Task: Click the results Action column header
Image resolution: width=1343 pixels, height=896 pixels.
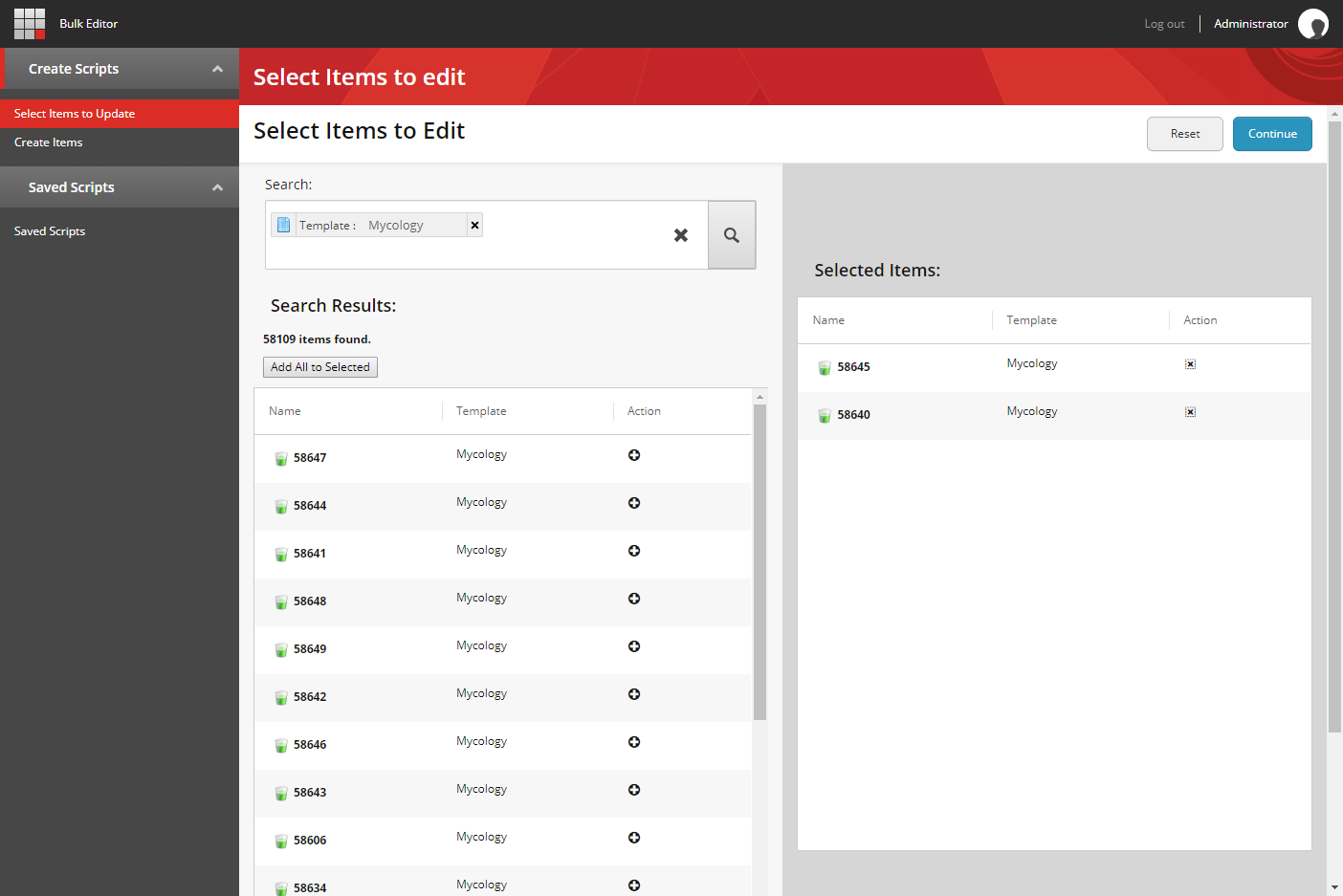Action: coord(644,411)
